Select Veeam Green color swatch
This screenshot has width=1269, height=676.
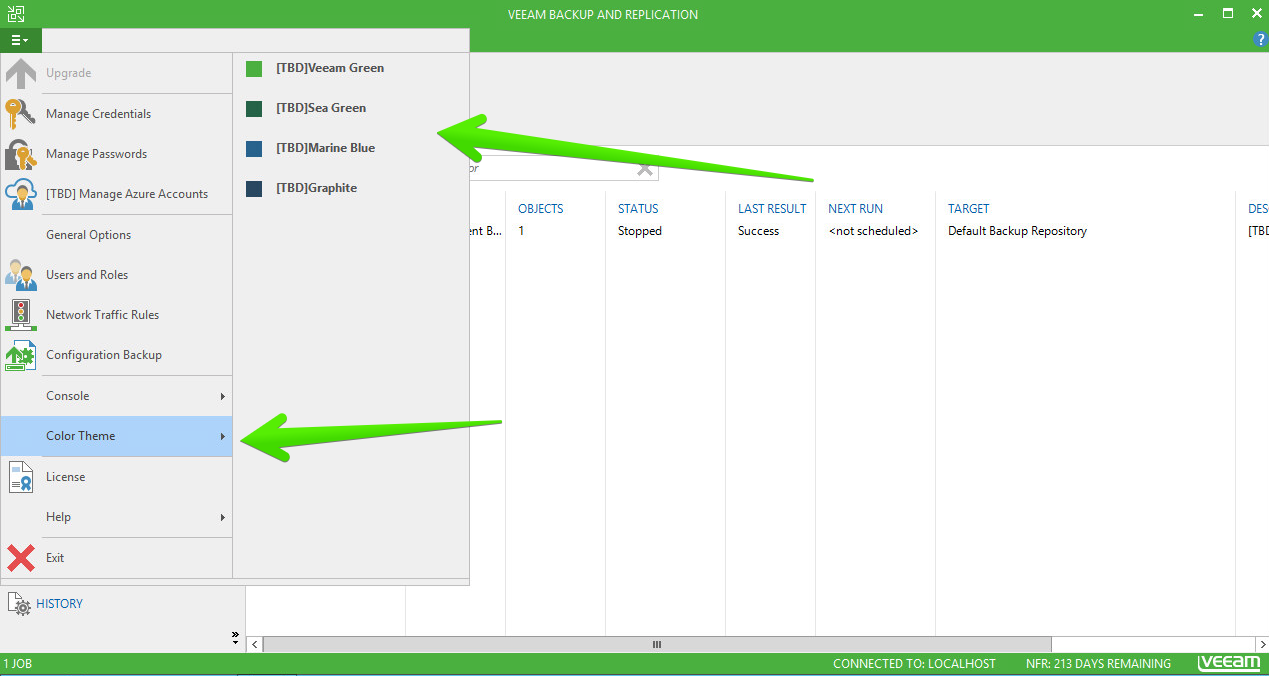click(x=254, y=68)
